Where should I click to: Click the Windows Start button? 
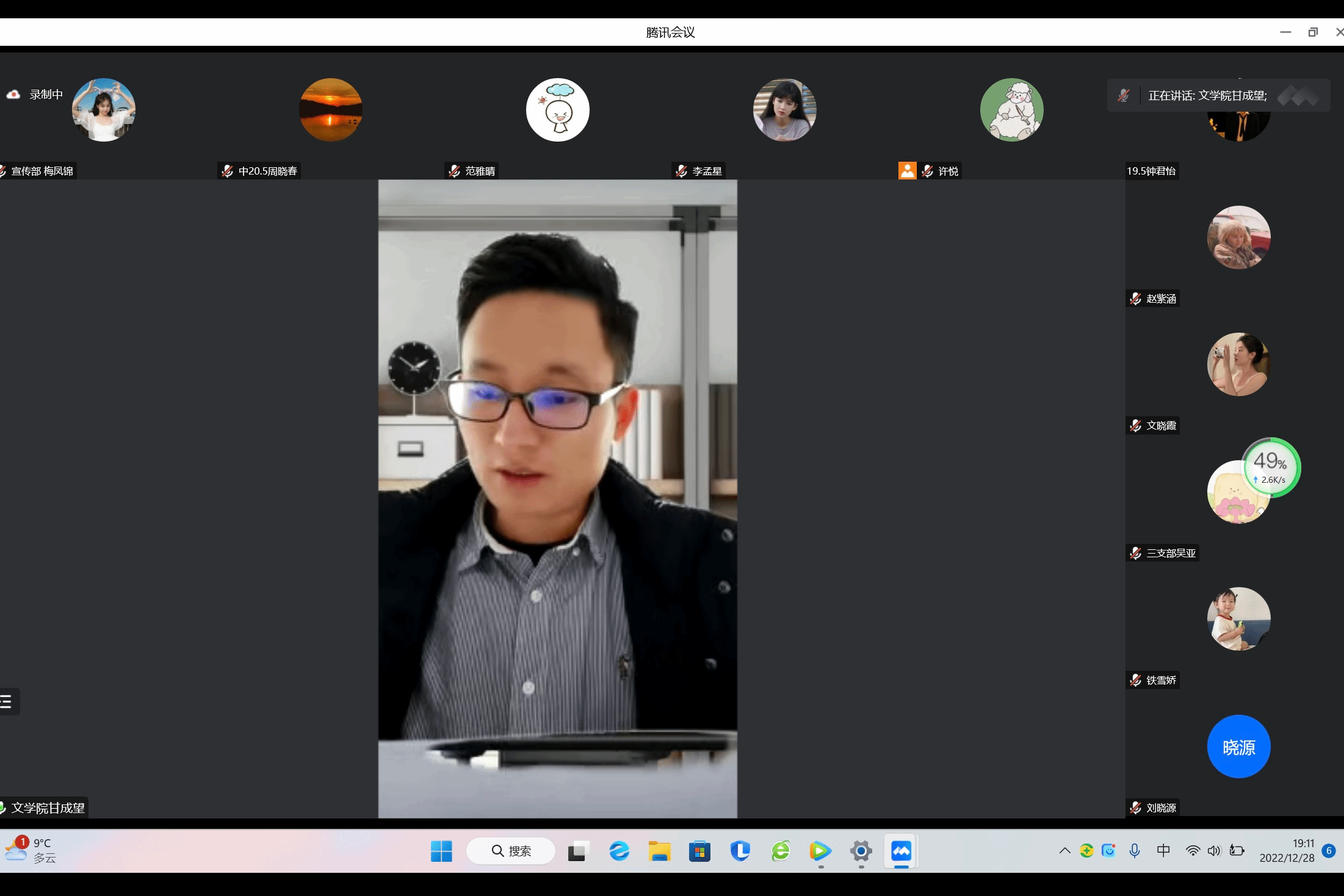441,851
